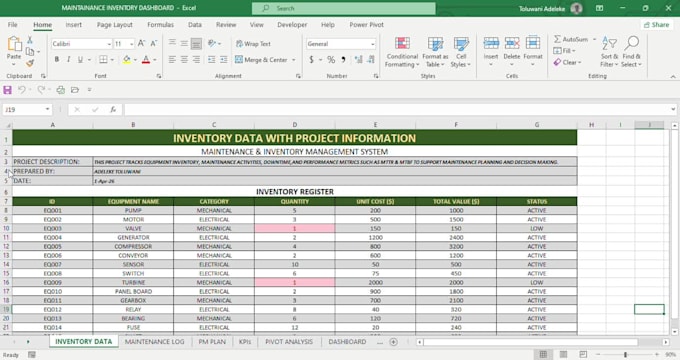Click the Name Box showing J19
This screenshot has height=360, width=680.
(x=27, y=110)
